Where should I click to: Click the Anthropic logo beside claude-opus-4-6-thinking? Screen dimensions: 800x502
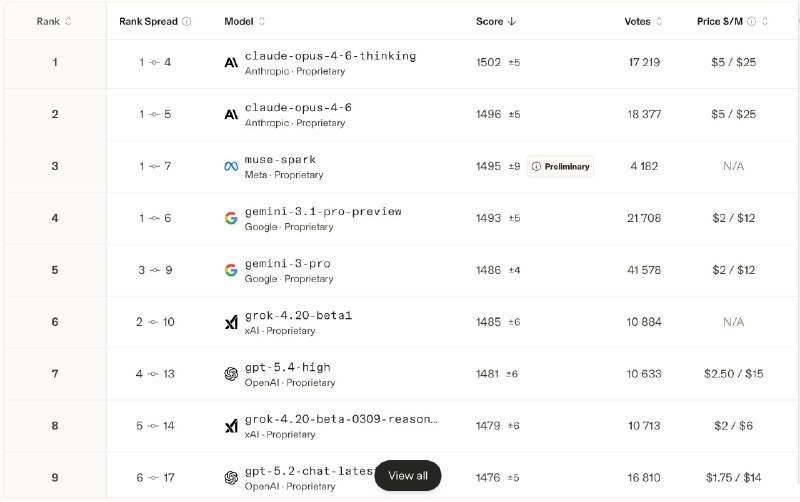point(231,63)
